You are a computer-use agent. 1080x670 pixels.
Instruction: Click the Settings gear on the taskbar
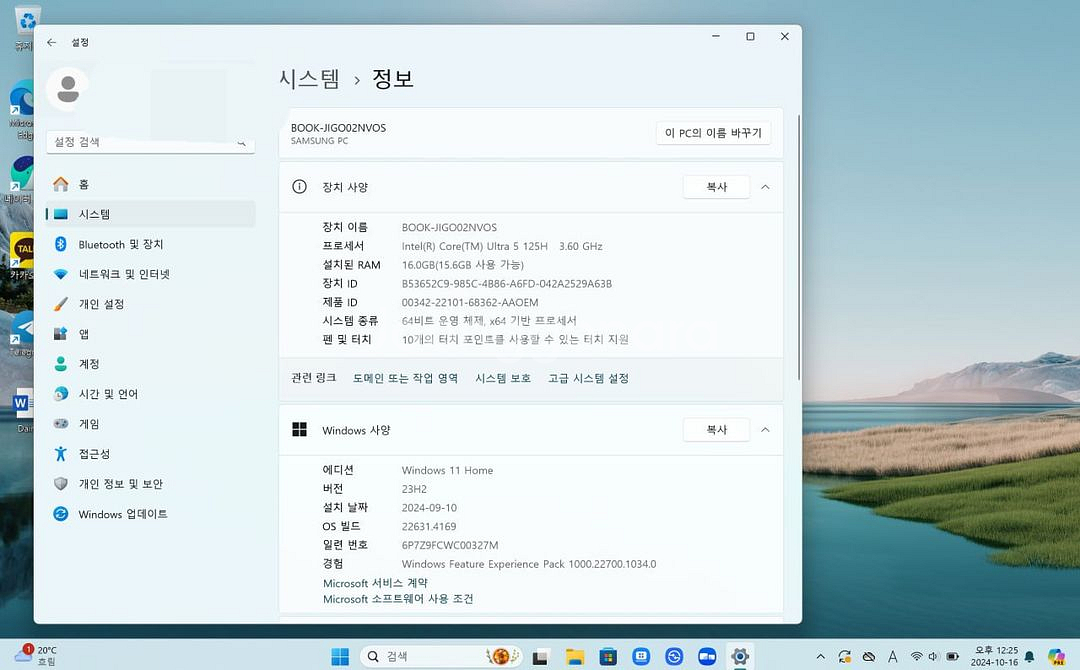[740, 657]
